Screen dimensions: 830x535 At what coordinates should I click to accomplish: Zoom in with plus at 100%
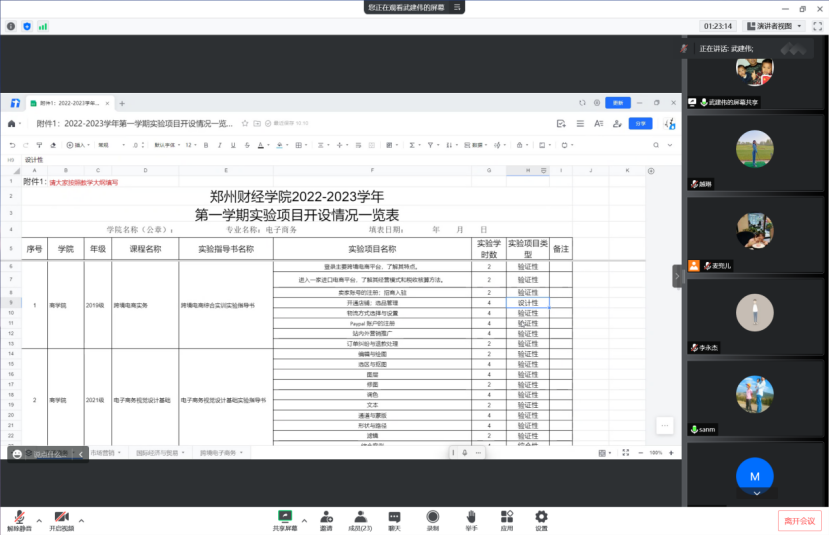click(671, 453)
